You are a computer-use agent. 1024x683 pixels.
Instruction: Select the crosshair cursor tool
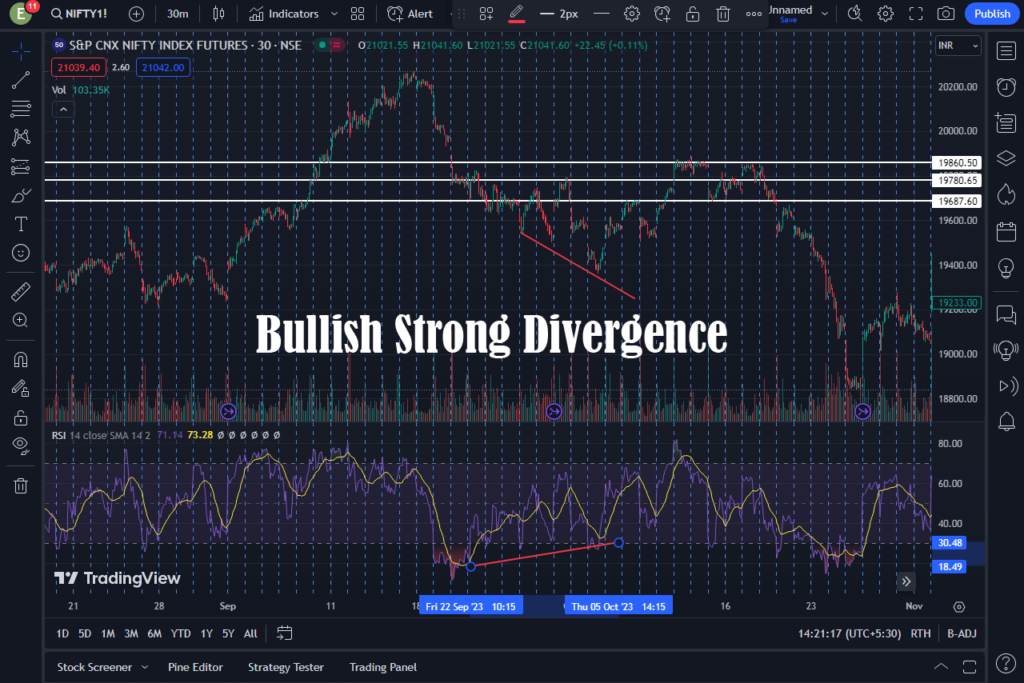[x=21, y=51]
